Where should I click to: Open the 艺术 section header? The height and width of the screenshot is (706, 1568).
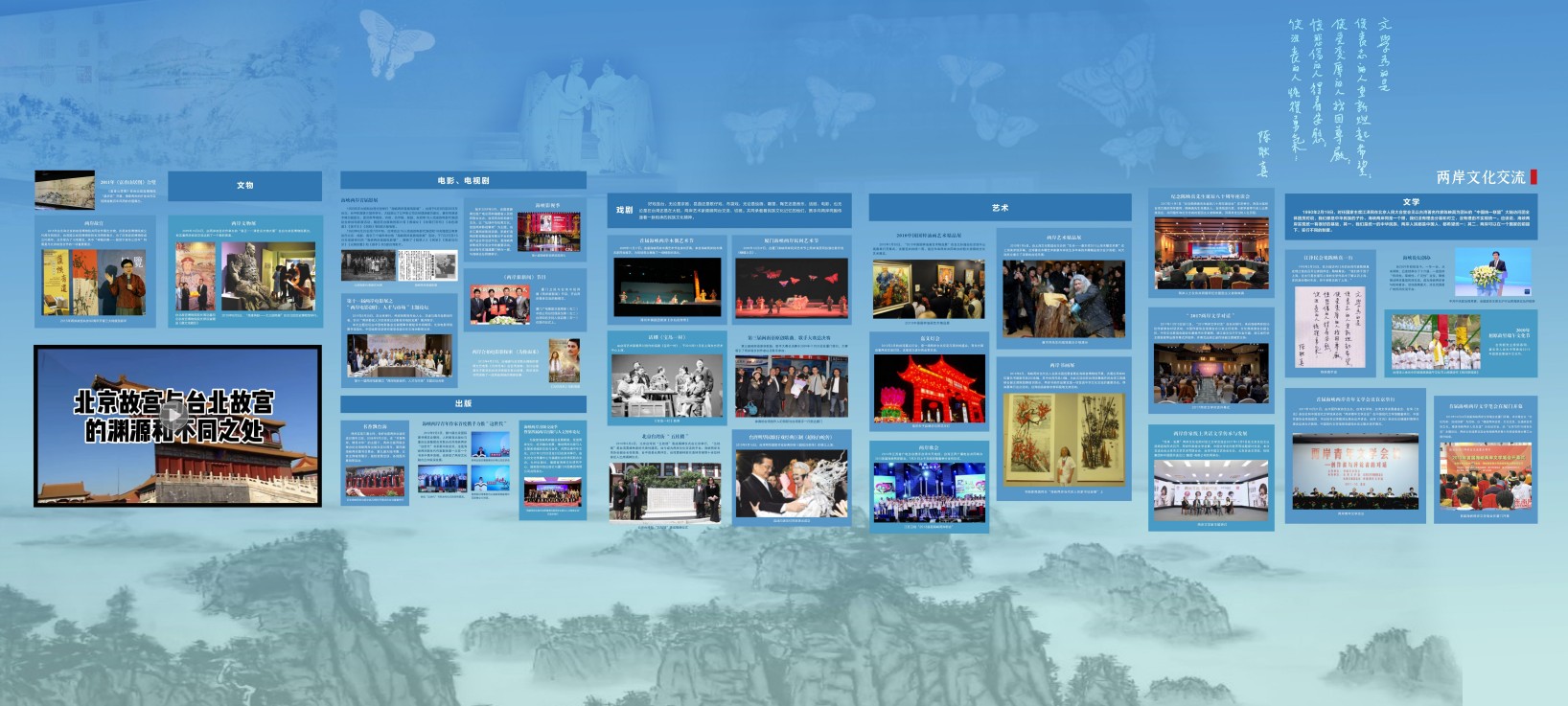tap(1000, 207)
